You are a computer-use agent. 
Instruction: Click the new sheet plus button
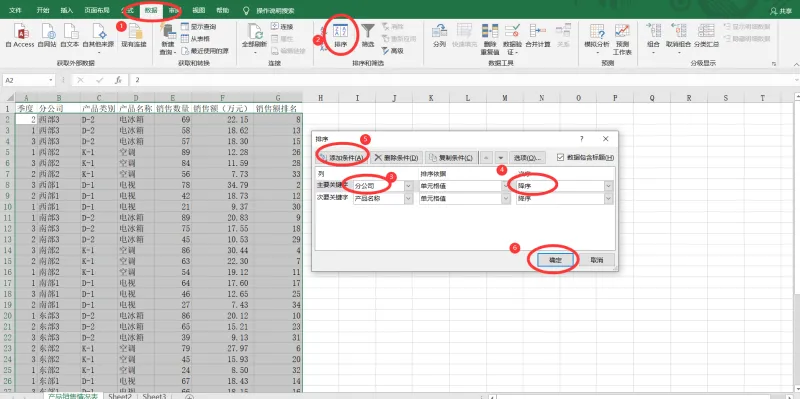coord(189,396)
